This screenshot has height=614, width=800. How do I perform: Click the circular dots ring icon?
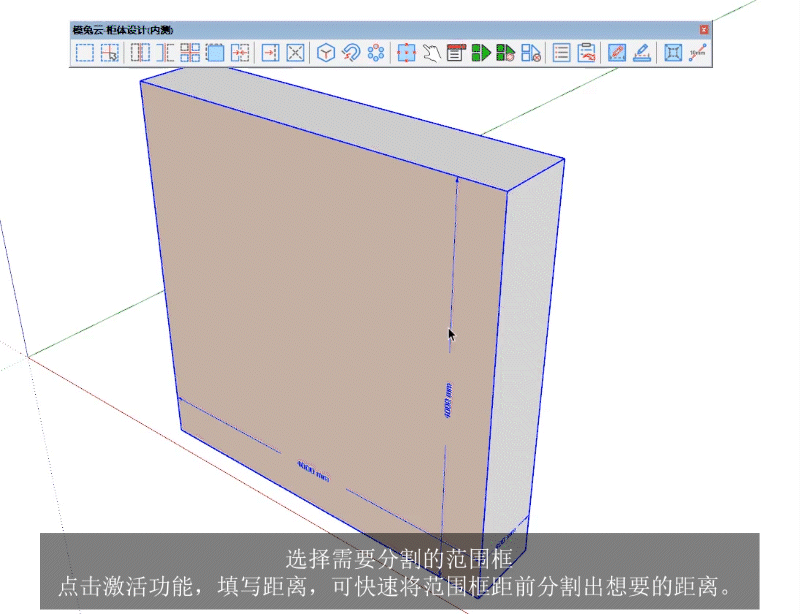click(376, 53)
